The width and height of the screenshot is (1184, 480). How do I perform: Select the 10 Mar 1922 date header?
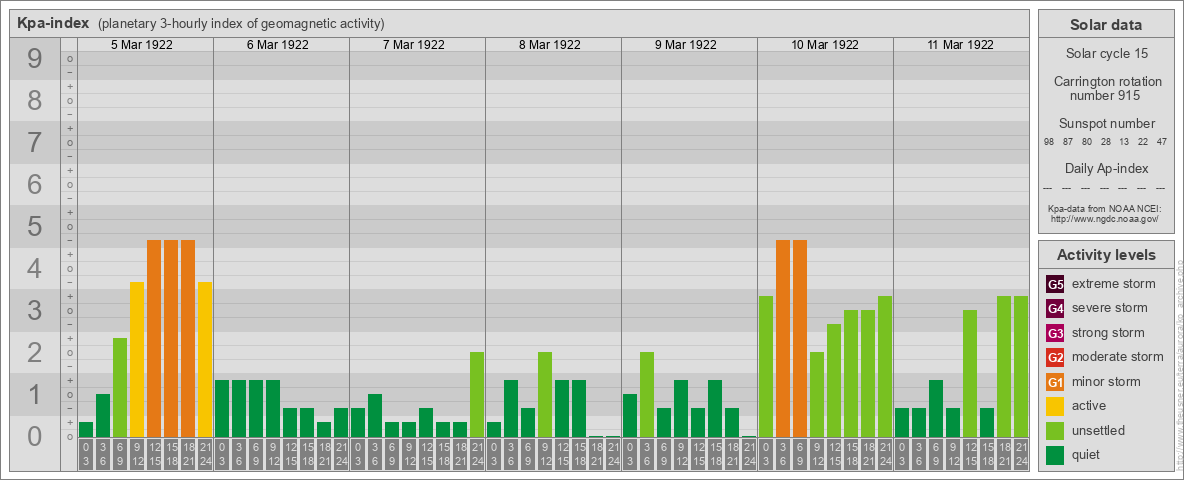point(825,45)
